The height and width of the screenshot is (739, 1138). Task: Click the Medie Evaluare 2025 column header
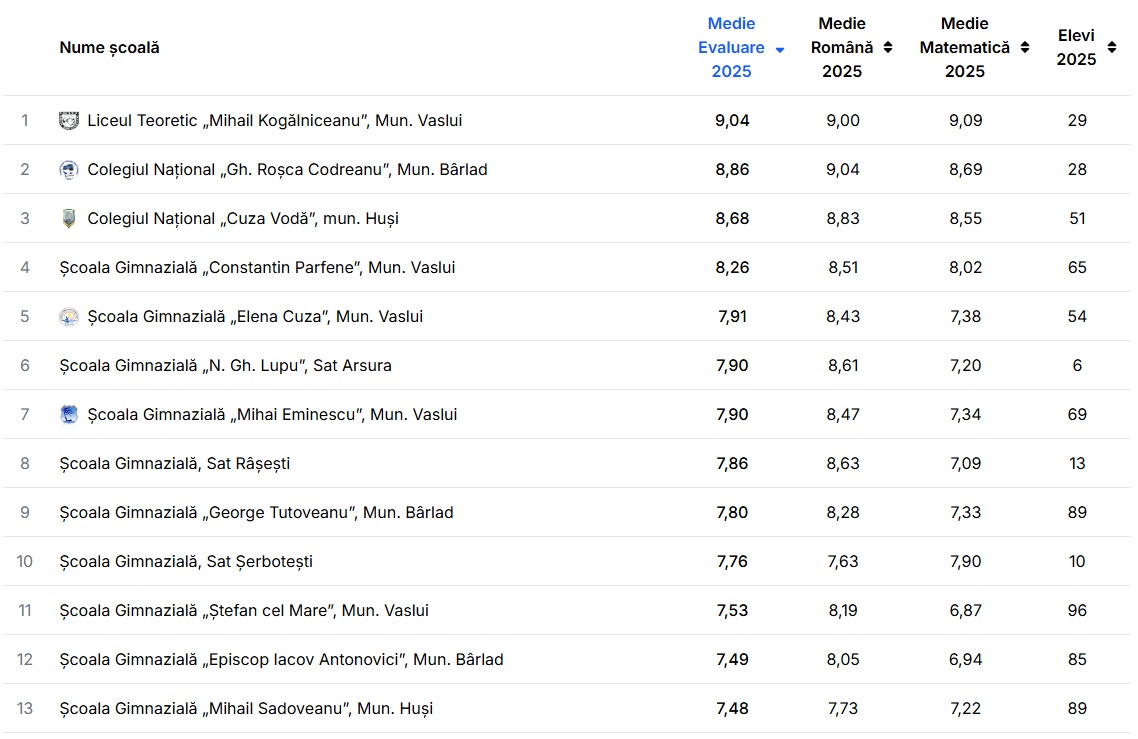[x=732, y=48]
